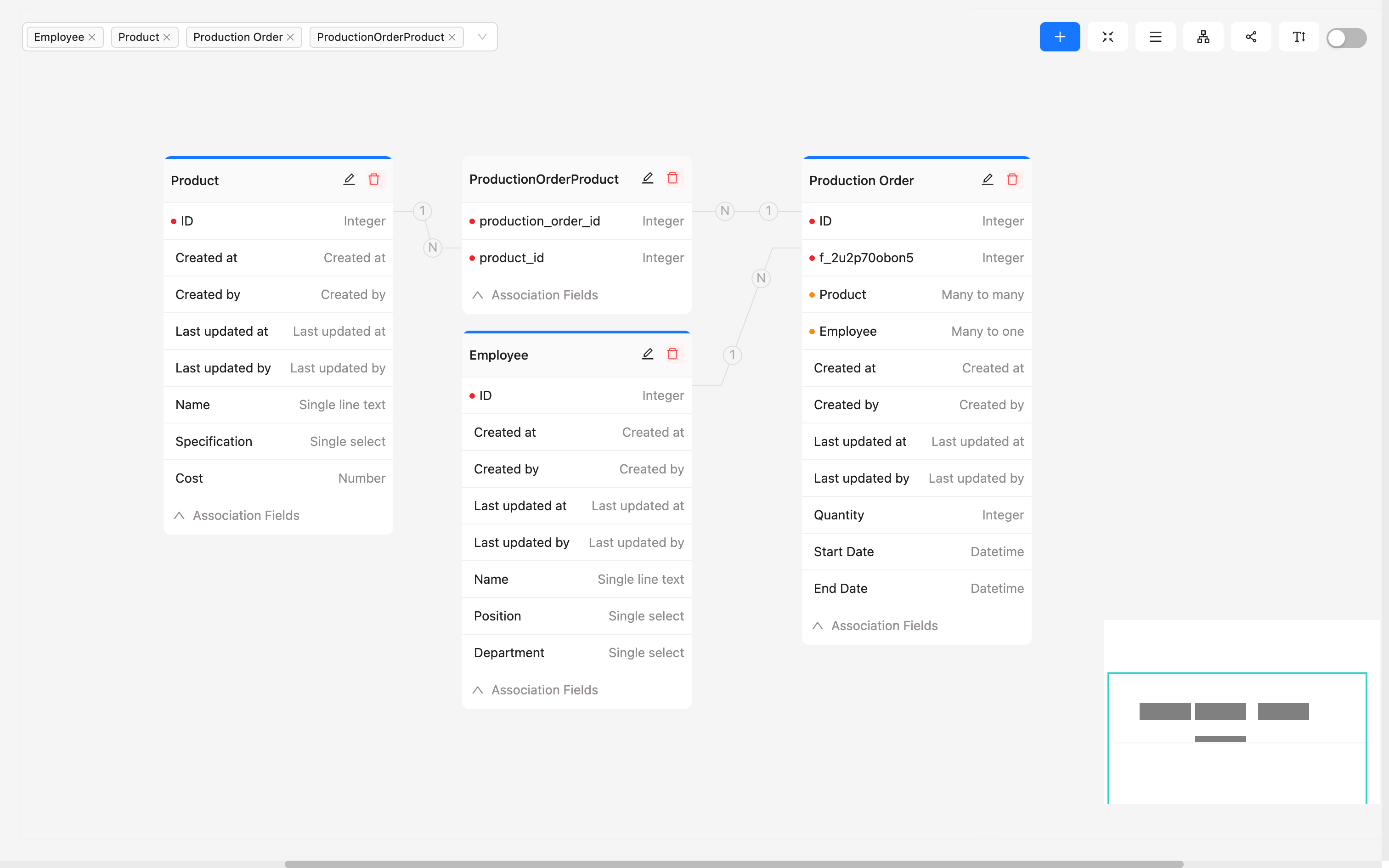Click delete icon on Product table
This screenshot has width=1389, height=868.
pos(373,178)
